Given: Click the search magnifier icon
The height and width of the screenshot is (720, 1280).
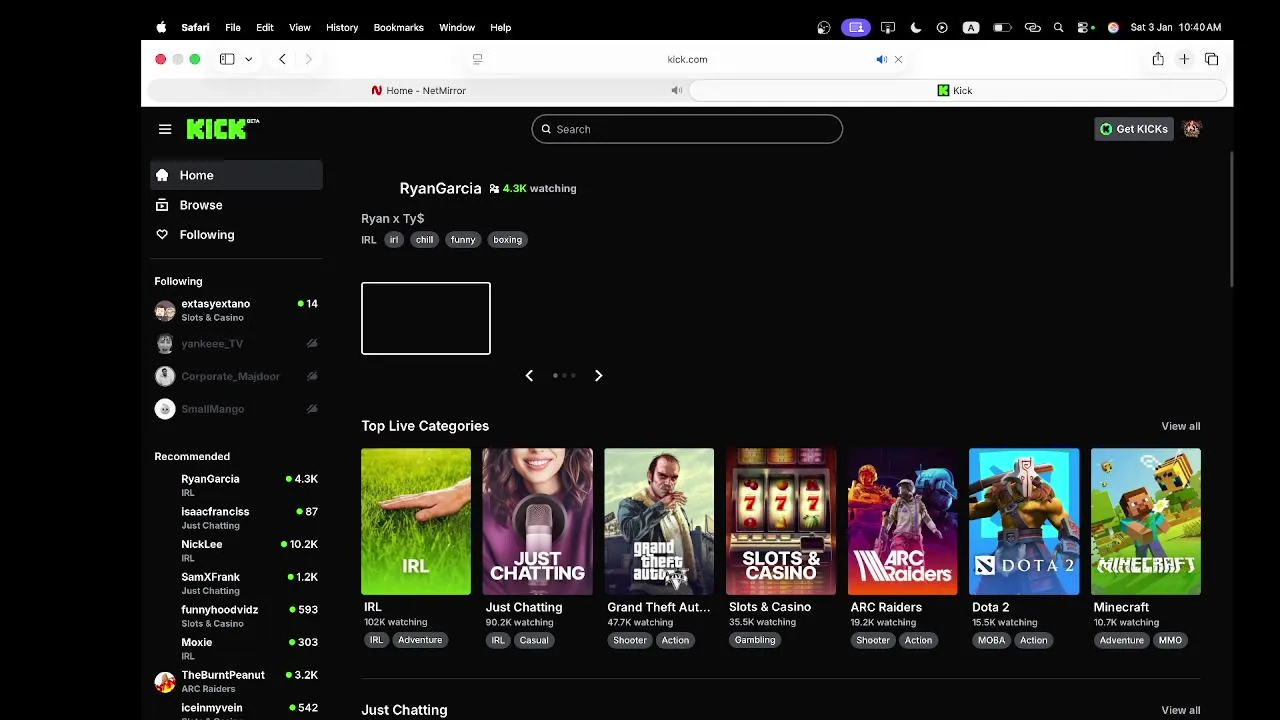Looking at the screenshot, I should 546,129.
